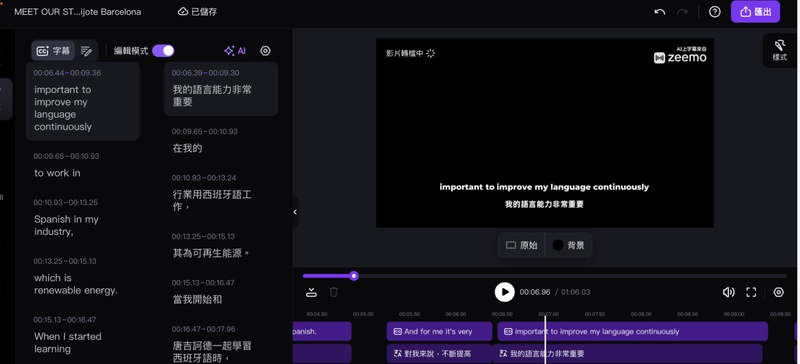Click the English subtitle on video preview
The height and width of the screenshot is (364, 800).
pos(544,187)
